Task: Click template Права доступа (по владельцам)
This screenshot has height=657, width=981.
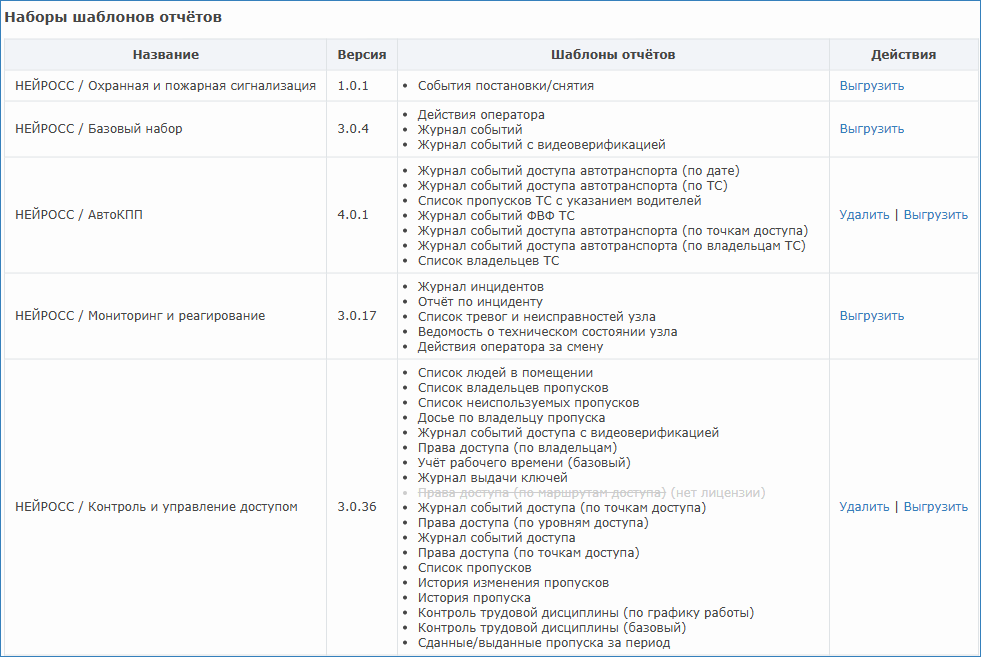Action: pyautogui.click(x=517, y=448)
